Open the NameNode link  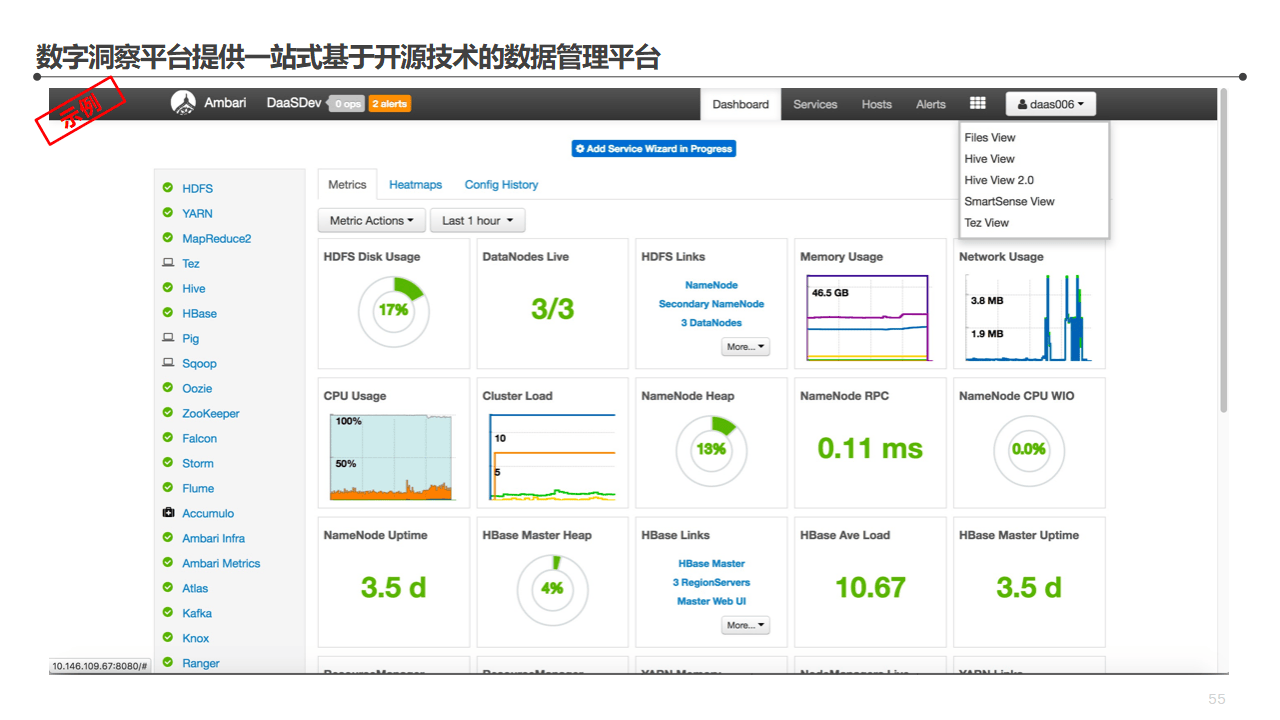pos(711,285)
